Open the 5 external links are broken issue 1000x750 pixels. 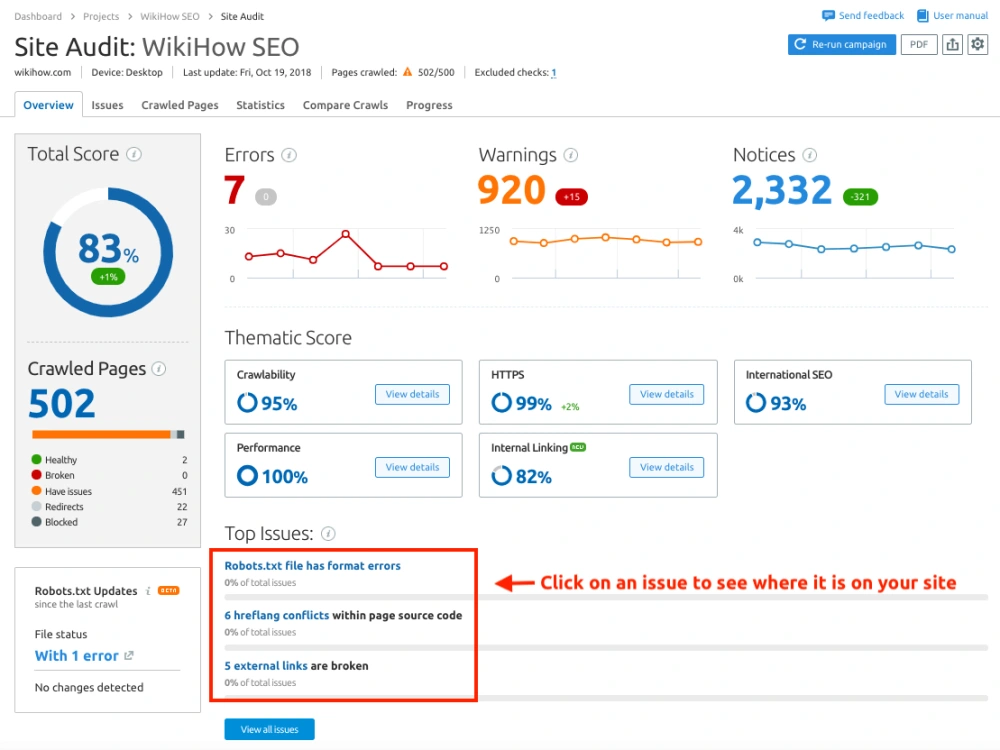pos(266,666)
